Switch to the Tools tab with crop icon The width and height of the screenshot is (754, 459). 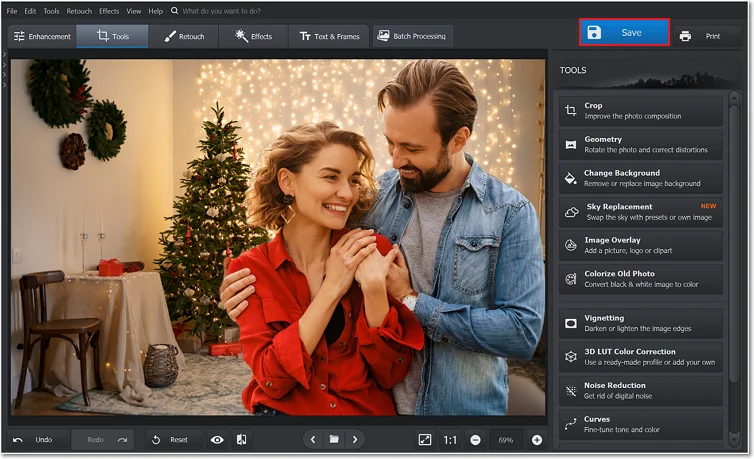point(113,36)
